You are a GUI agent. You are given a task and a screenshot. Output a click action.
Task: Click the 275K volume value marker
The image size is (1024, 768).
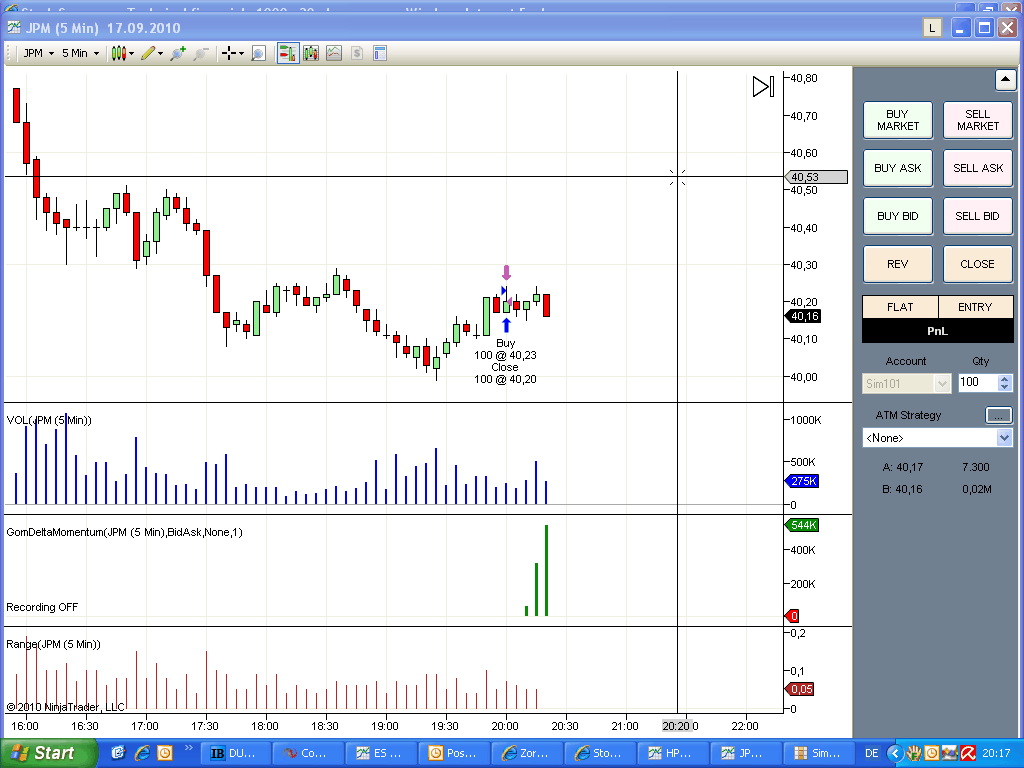point(802,481)
